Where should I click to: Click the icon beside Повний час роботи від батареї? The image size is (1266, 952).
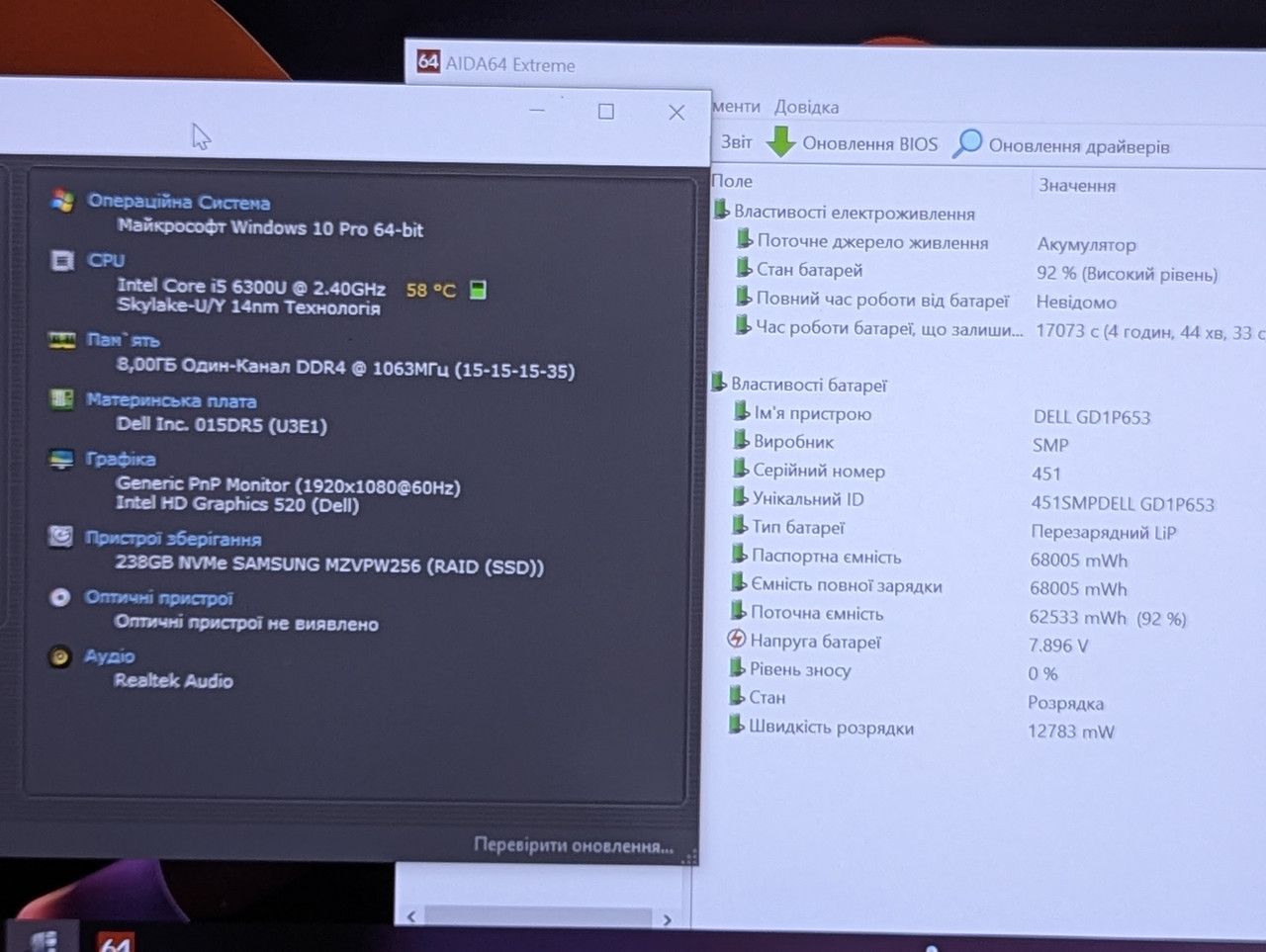pos(743,297)
